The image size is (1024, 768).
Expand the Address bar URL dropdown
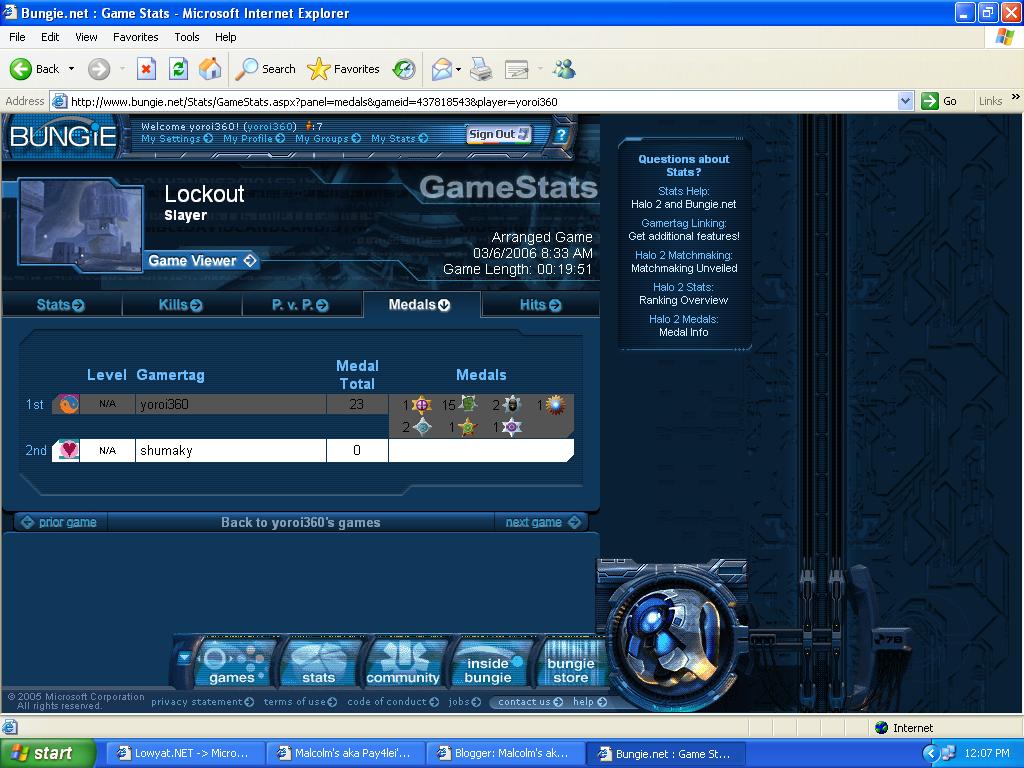click(x=905, y=101)
